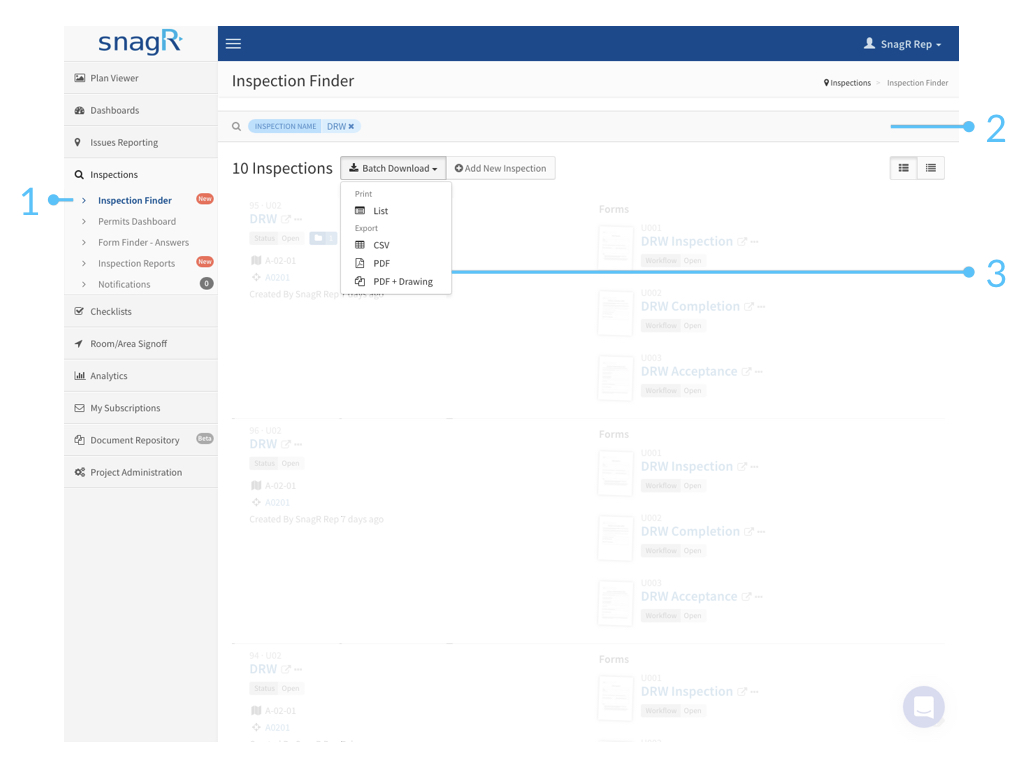Screen dimensions: 1024x768
Task: Click the Inspections magnifier icon
Action: [79, 174]
